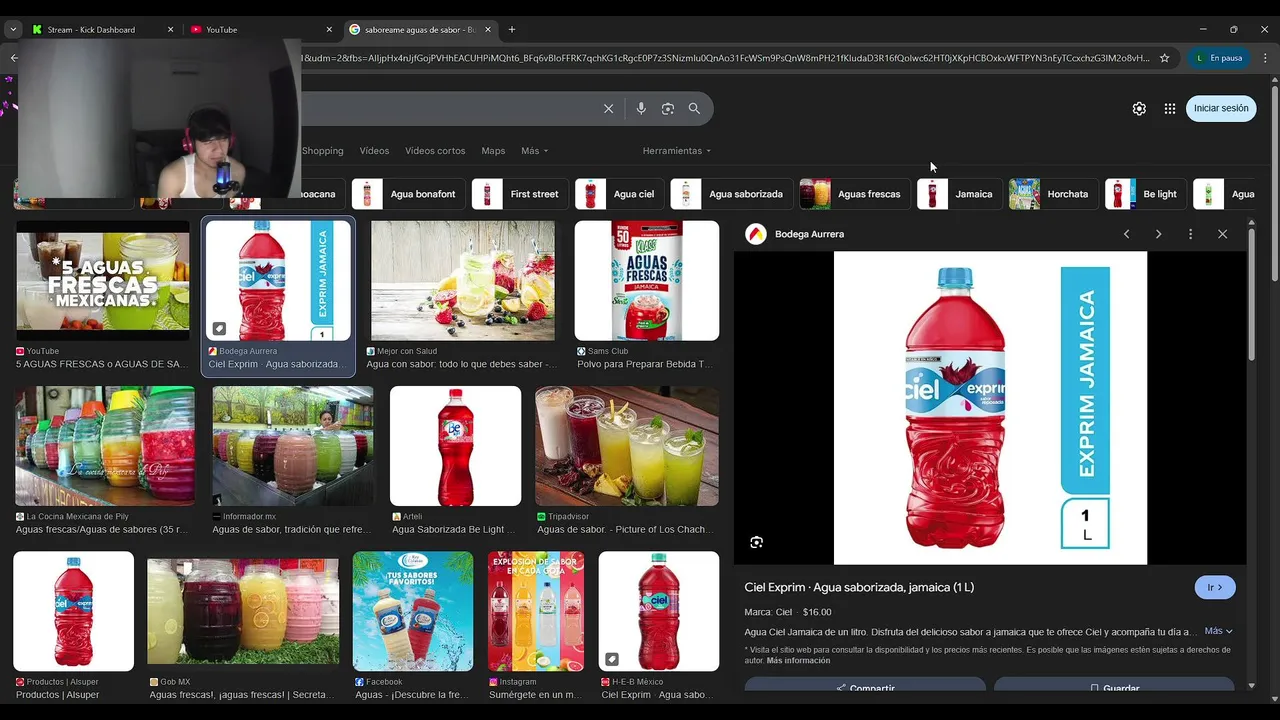Open the Maps search tab
This screenshot has width=1280, height=720.
click(x=493, y=151)
